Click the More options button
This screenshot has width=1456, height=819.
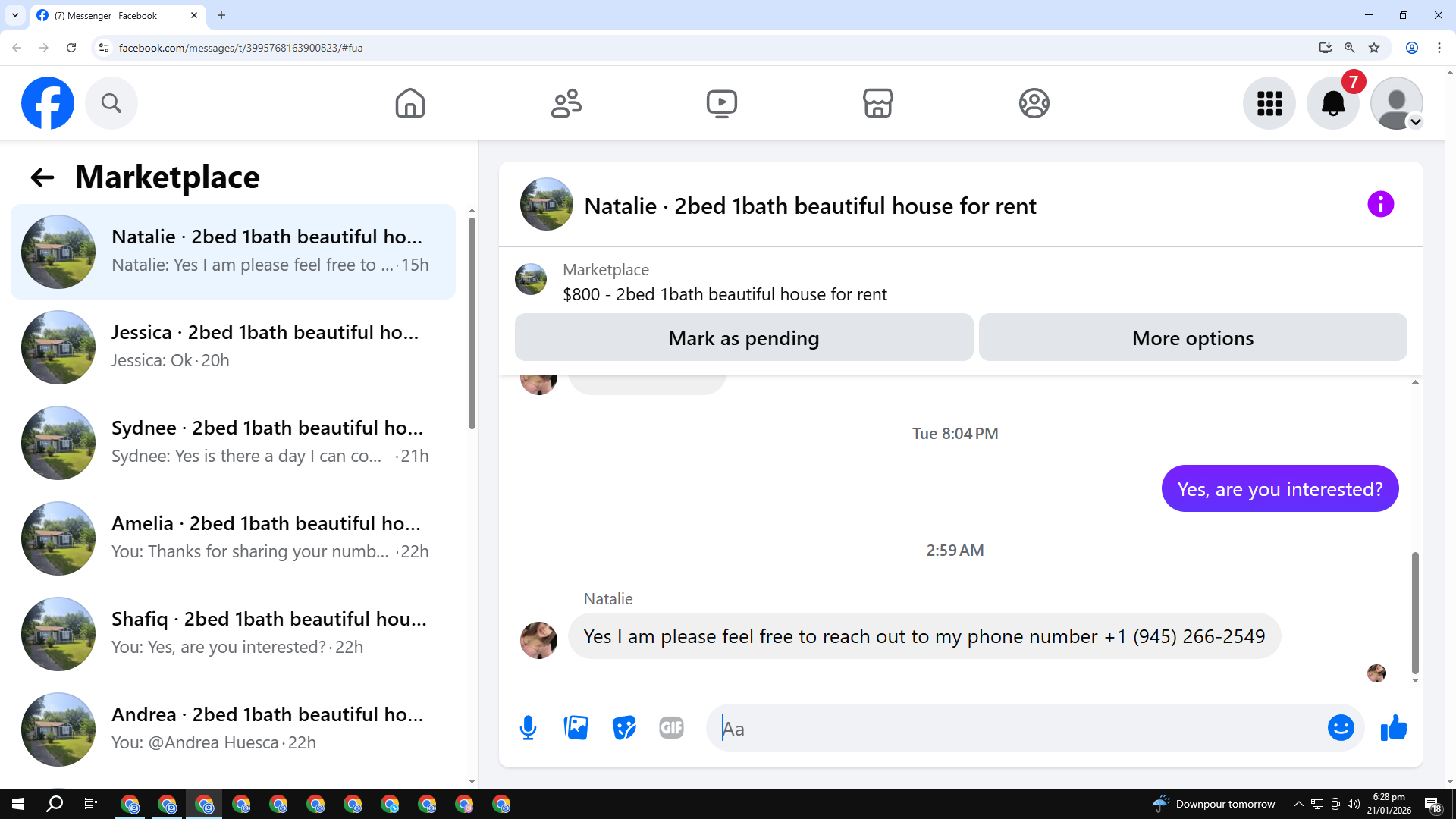tap(1192, 338)
